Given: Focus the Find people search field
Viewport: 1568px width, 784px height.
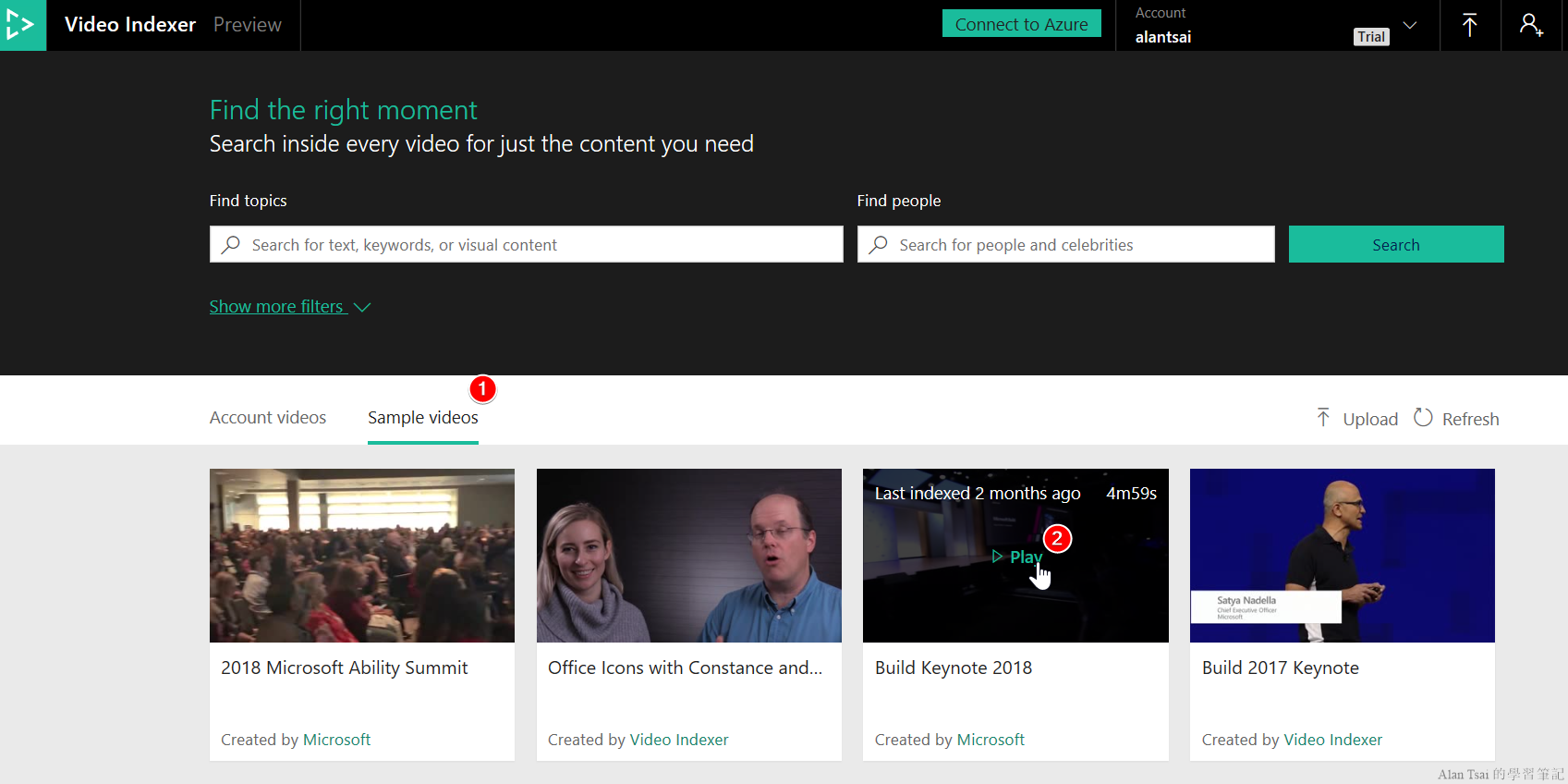Looking at the screenshot, I should (1066, 244).
